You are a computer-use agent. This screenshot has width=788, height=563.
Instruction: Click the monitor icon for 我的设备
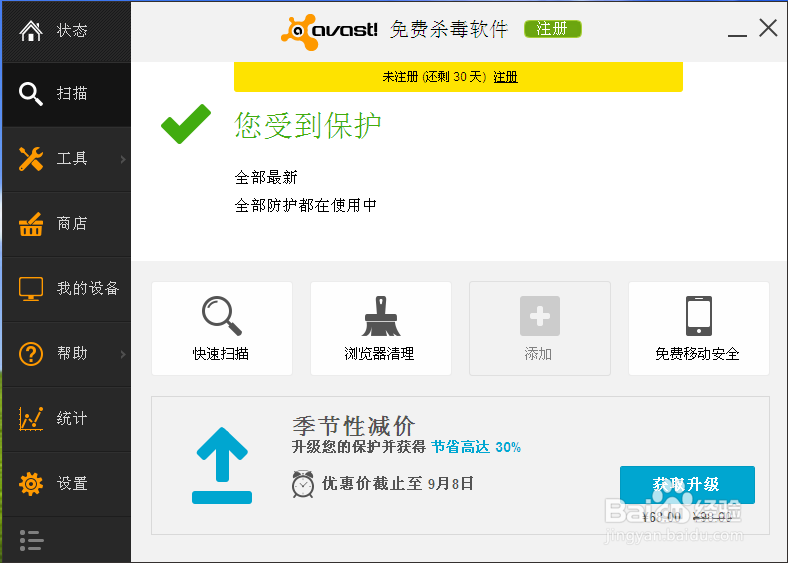[31, 289]
